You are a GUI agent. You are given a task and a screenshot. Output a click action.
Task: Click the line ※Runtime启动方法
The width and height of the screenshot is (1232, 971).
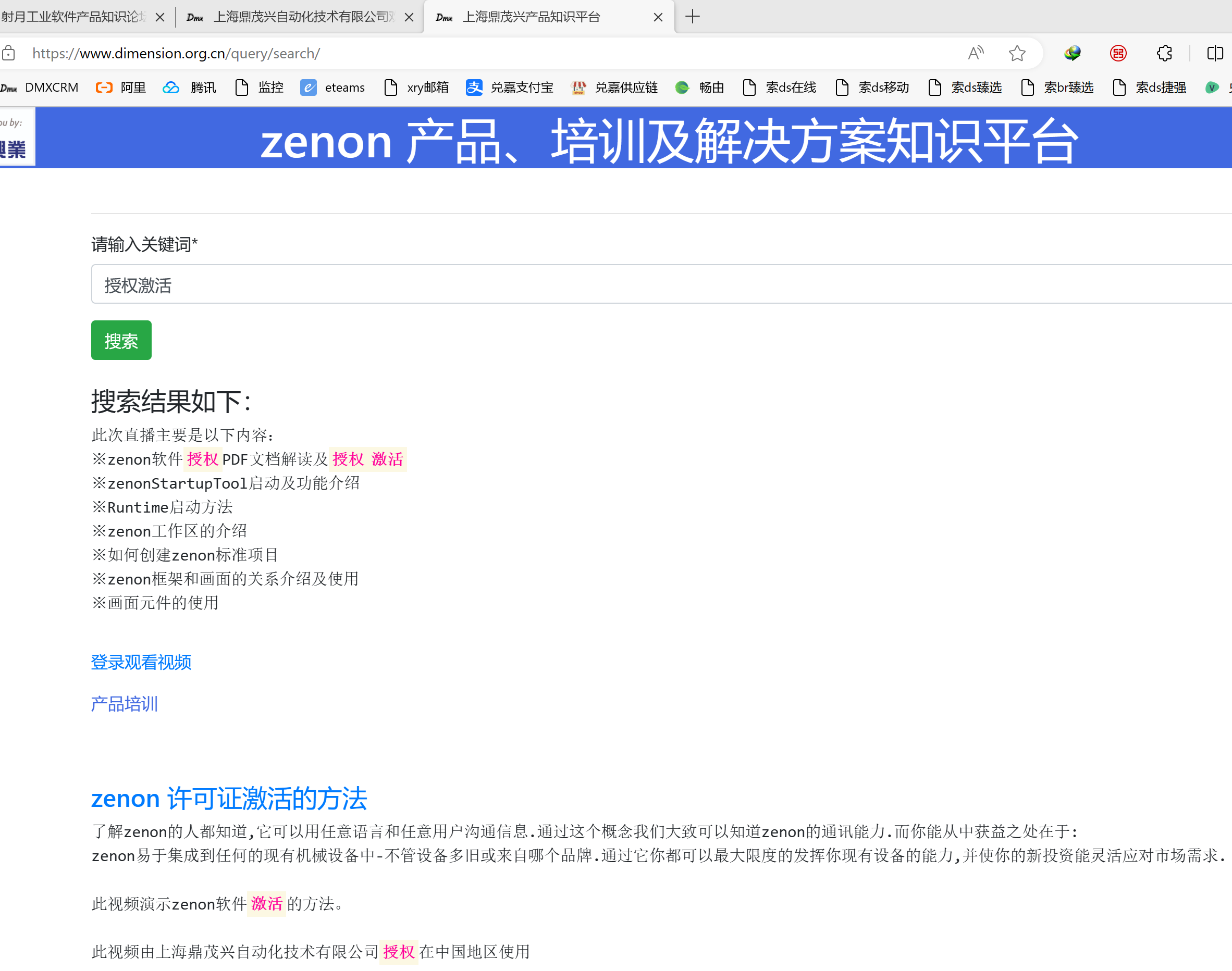click(x=162, y=507)
